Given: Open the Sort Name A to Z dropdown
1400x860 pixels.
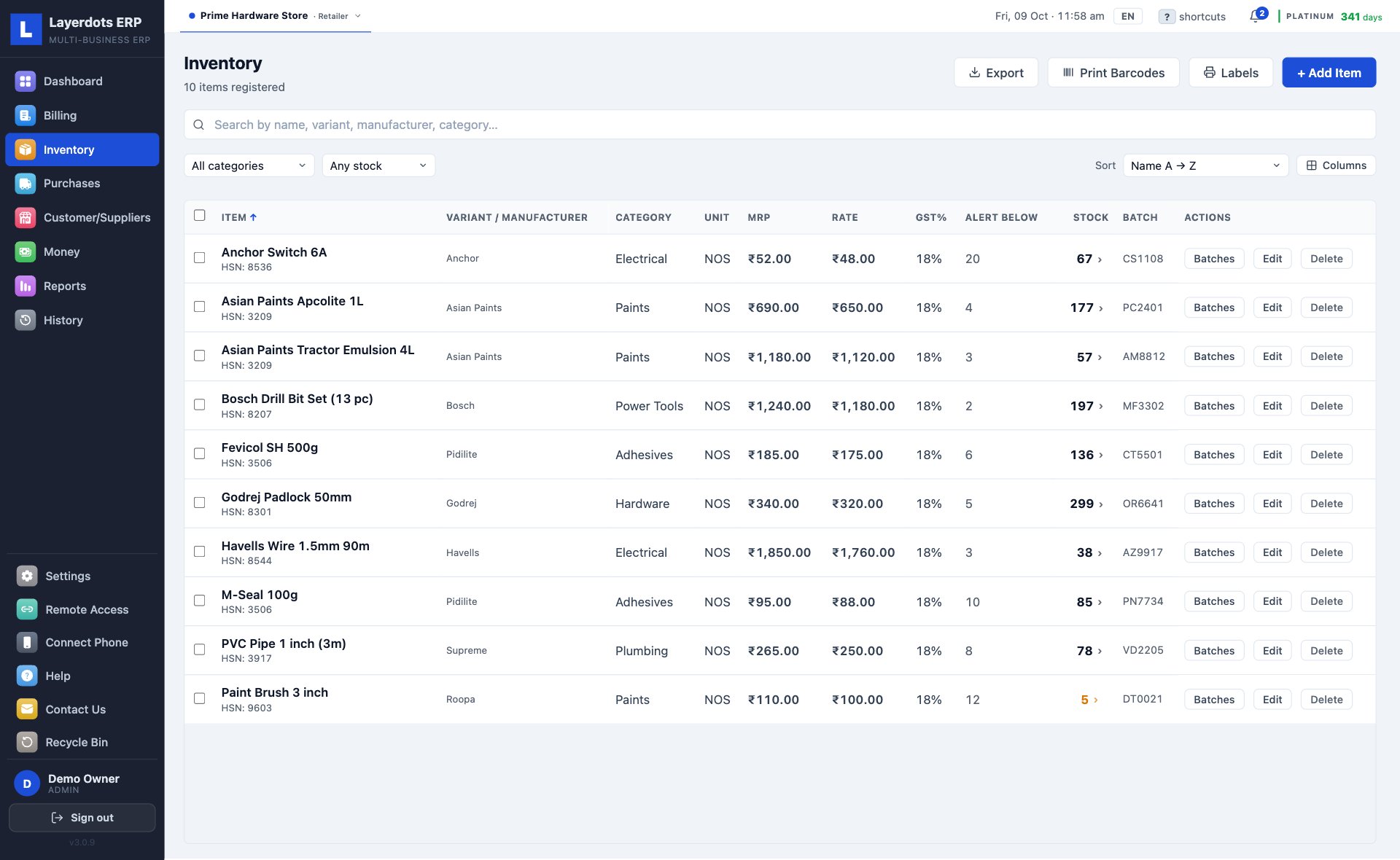Looking at the screenshot, I should [x=1205, y=165].
